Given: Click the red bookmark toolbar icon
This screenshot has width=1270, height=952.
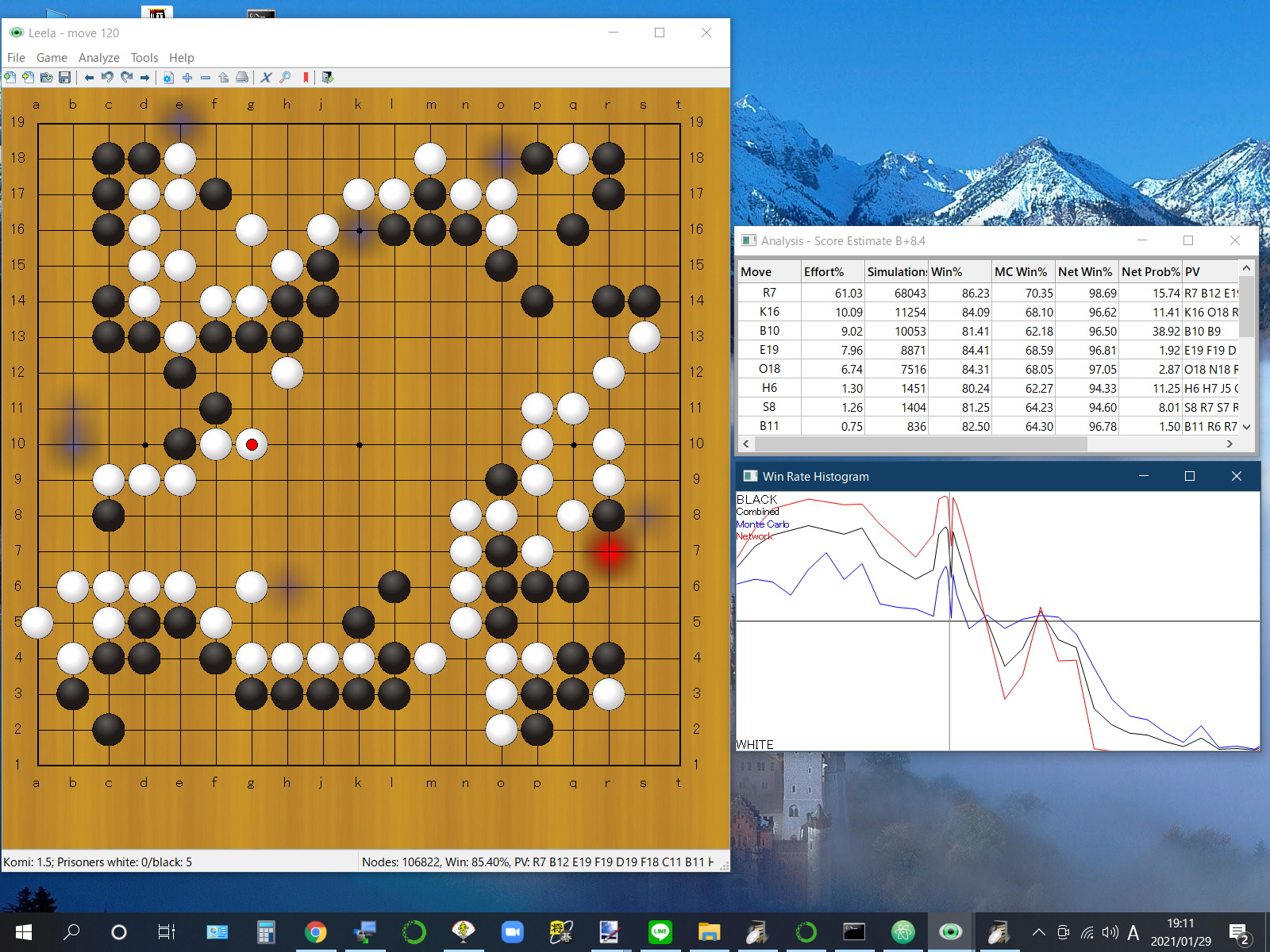Looking at the screenshot, I should click(306, 78).
